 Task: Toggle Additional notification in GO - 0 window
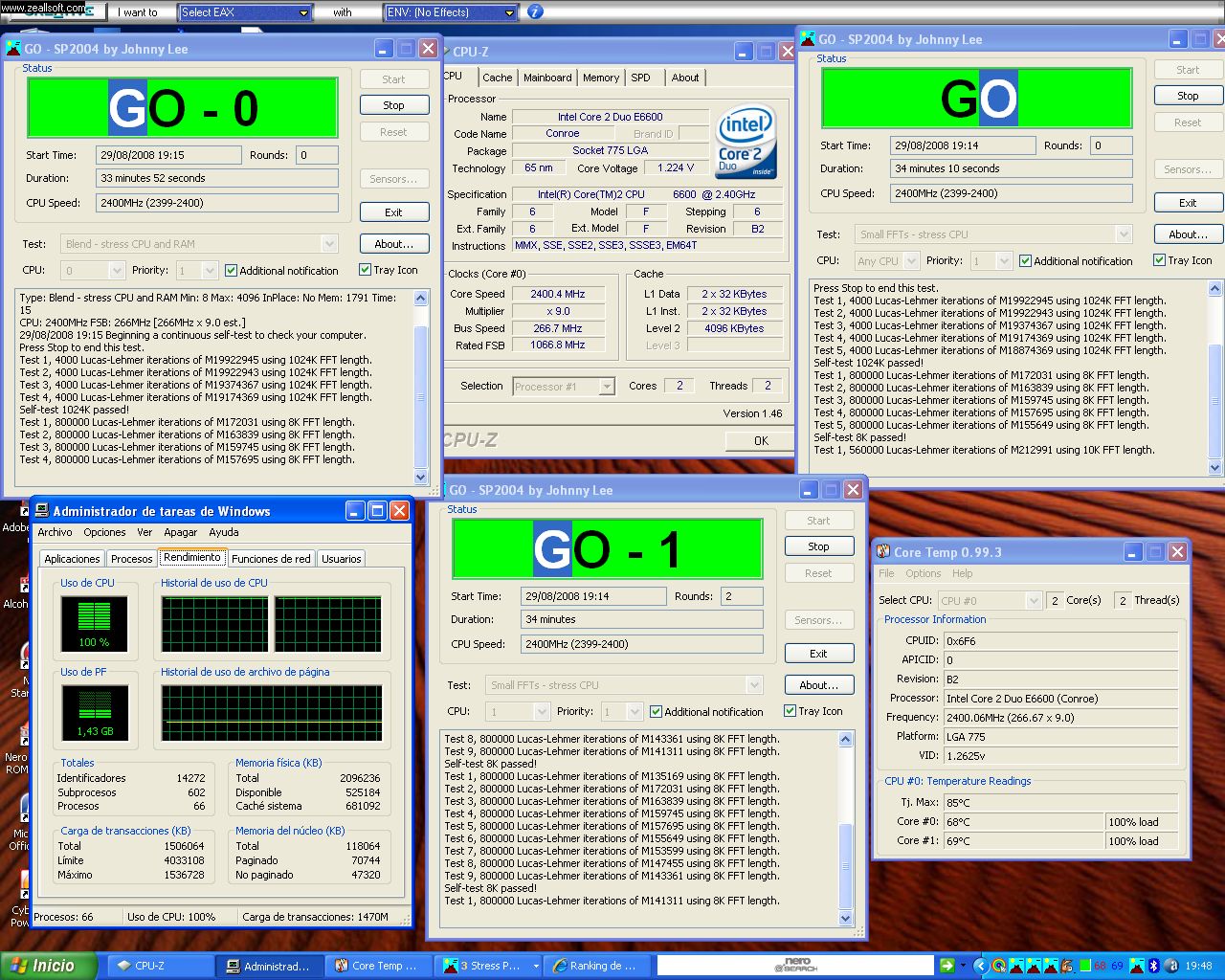(231, 271)
